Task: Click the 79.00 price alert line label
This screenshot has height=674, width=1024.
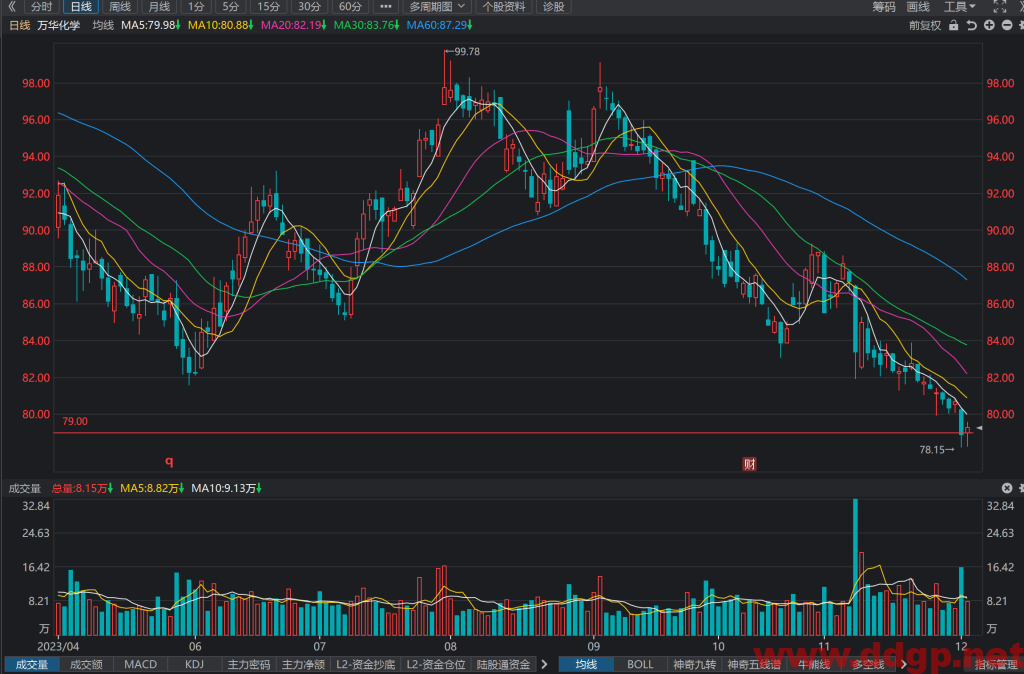Action: pyautogui.click(x=75, y=421)
